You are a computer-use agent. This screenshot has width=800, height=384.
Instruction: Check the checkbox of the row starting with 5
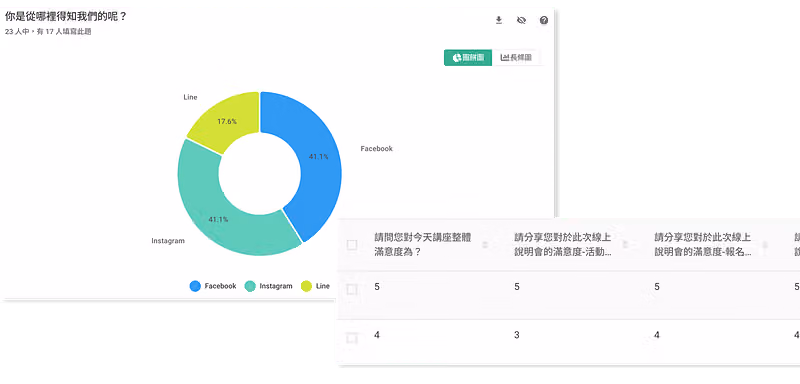(x=352, y=290)
